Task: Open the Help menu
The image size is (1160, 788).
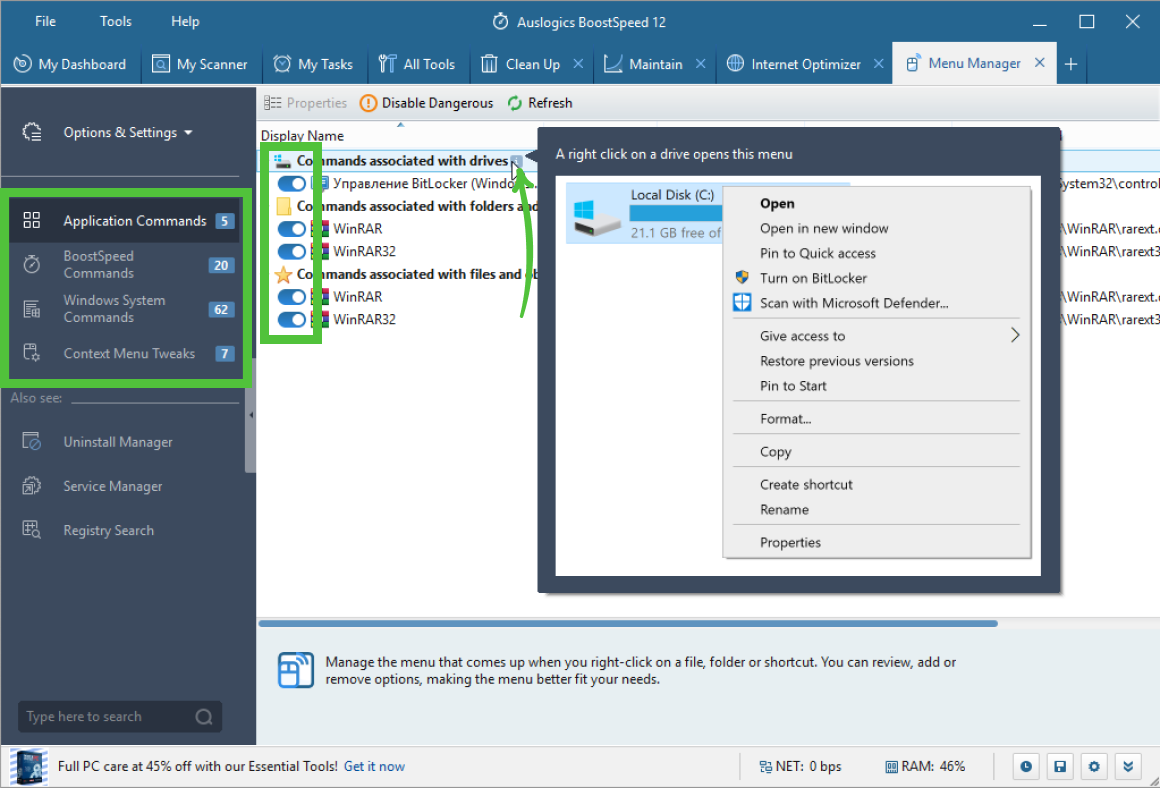Action: (x=185, y=21)
